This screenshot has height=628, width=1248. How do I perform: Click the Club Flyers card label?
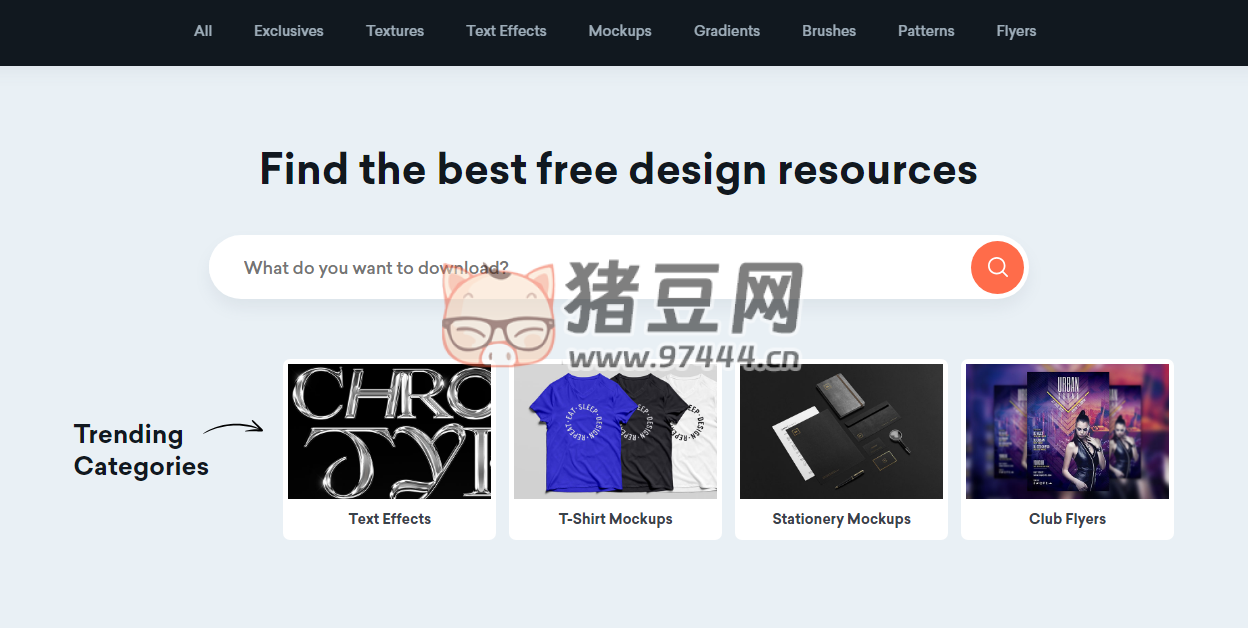pos(1067,519)
